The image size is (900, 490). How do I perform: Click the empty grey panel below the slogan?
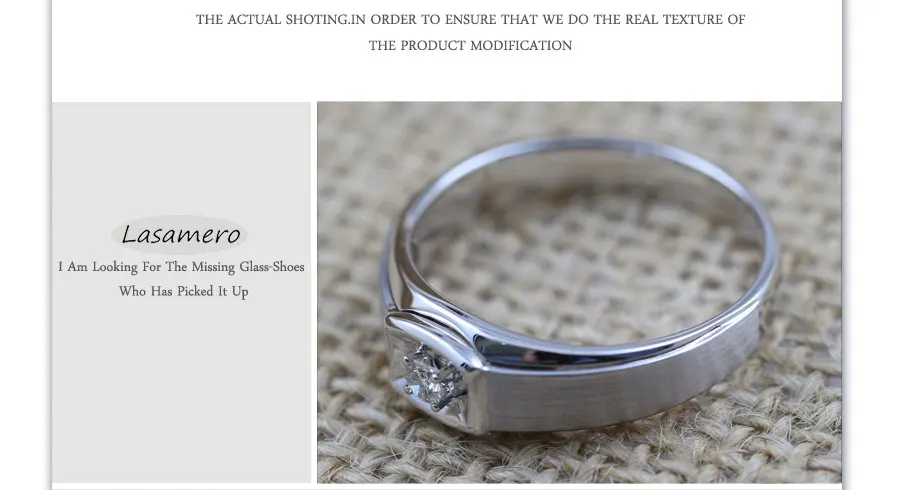pos(181,390)
